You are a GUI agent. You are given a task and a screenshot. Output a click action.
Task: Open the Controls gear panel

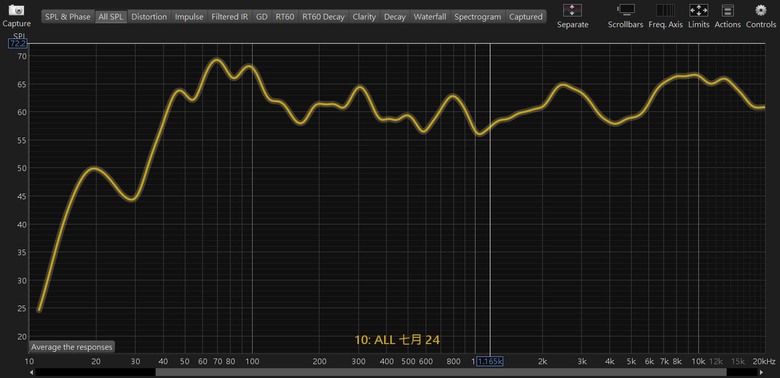pos(761,10)
